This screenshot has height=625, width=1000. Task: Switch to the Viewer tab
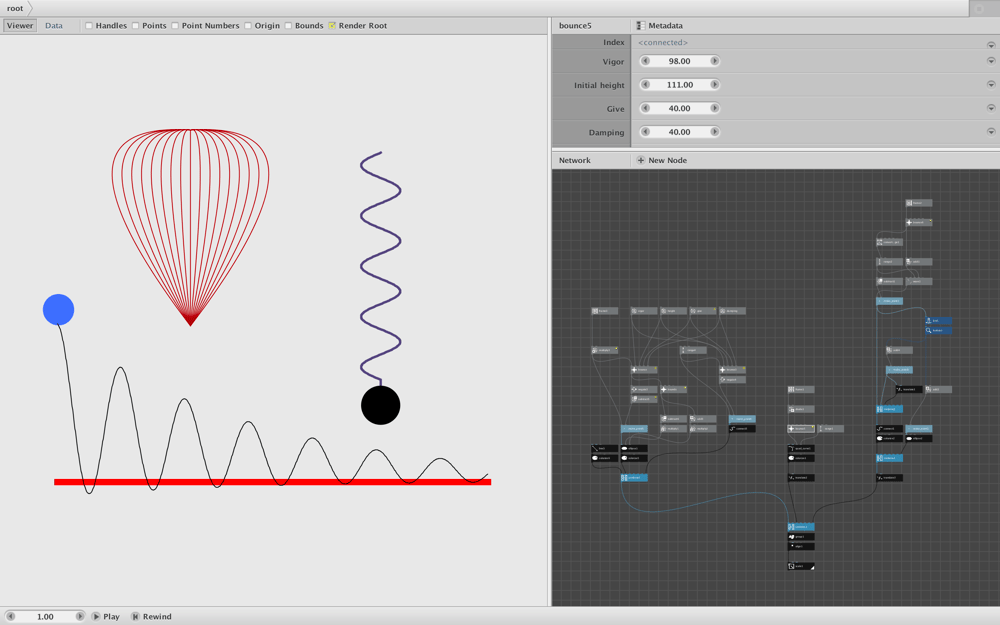tap(20, 26)
